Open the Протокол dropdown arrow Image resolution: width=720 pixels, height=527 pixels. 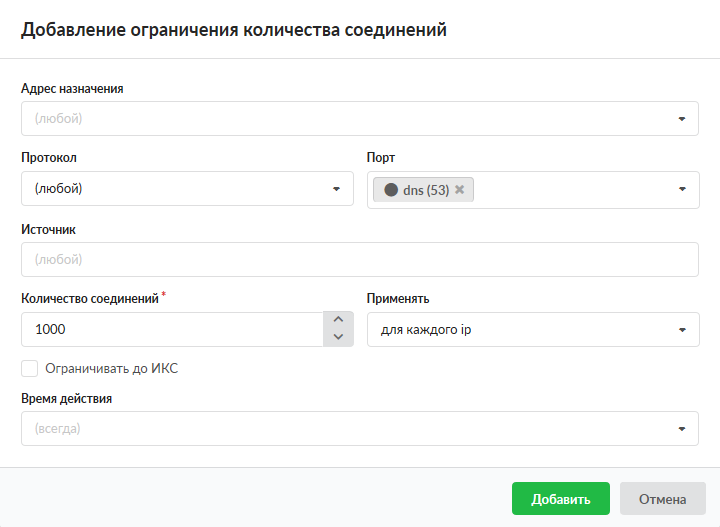click(x=336, y=189)
